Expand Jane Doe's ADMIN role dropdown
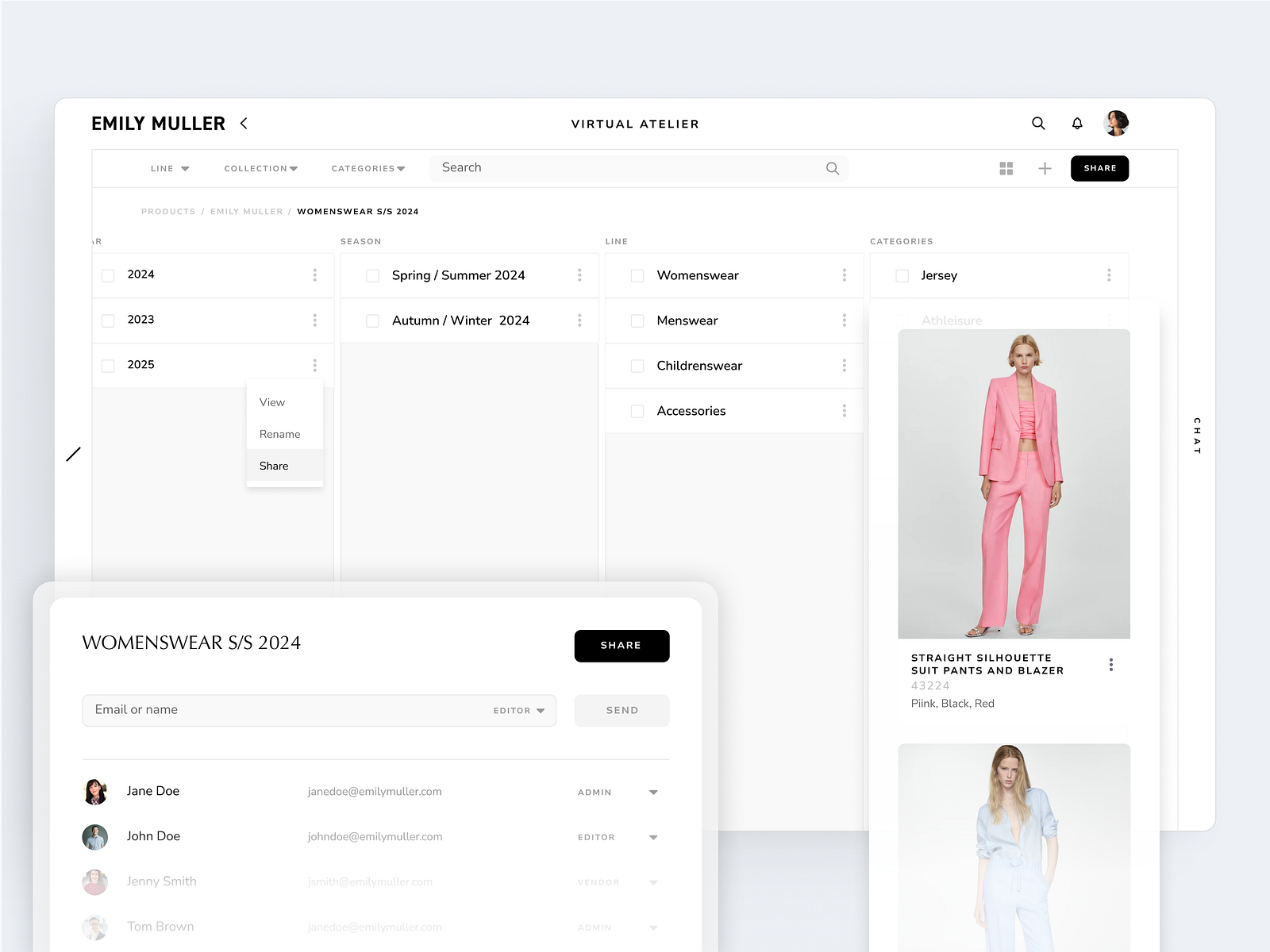The width and height of the screenshot is (1270, 952). pos(652,791)
